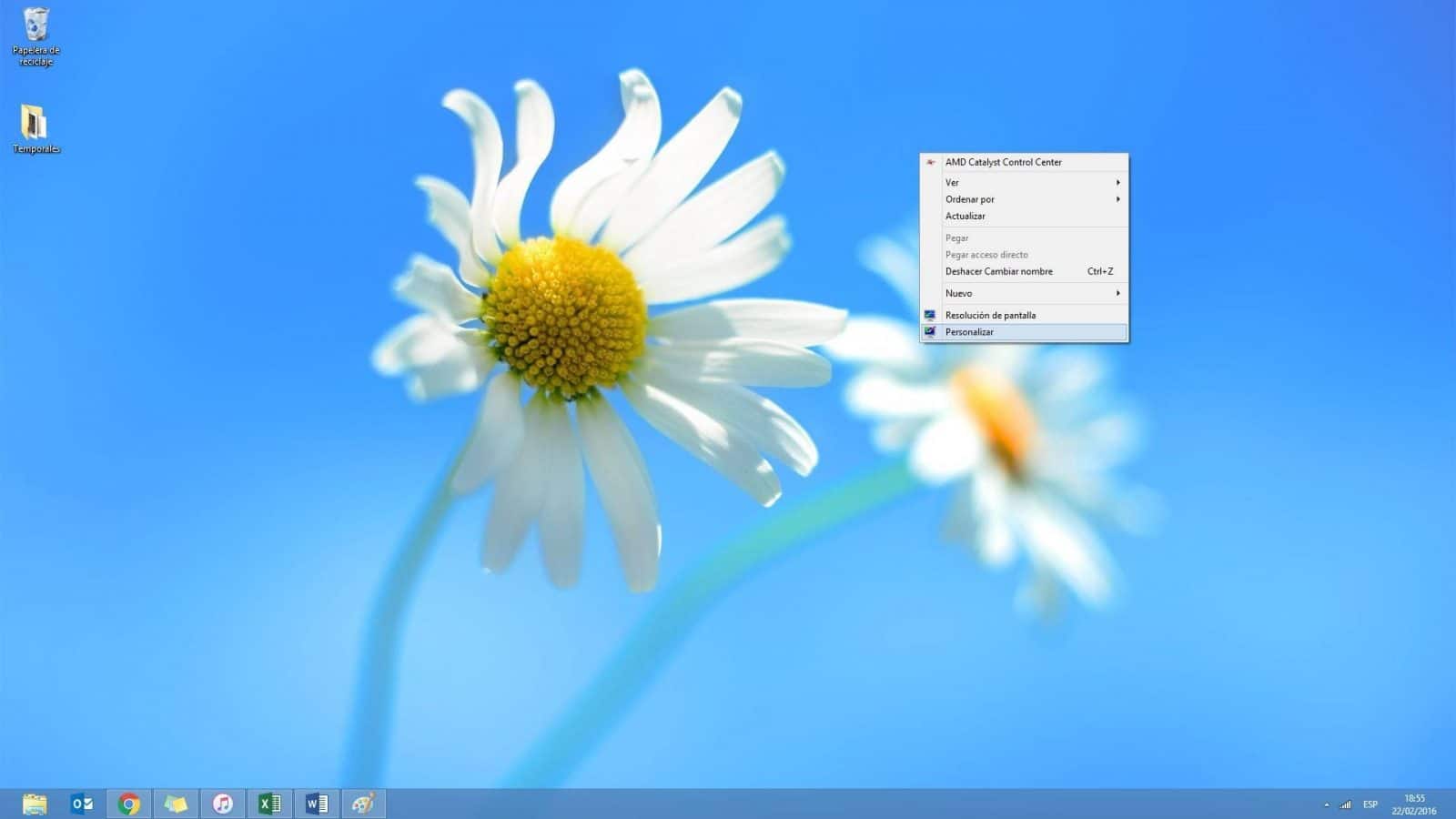Open AMD Catalyst Control Center
This screenshot has height=819, width=1456.
pos(1003,161)
